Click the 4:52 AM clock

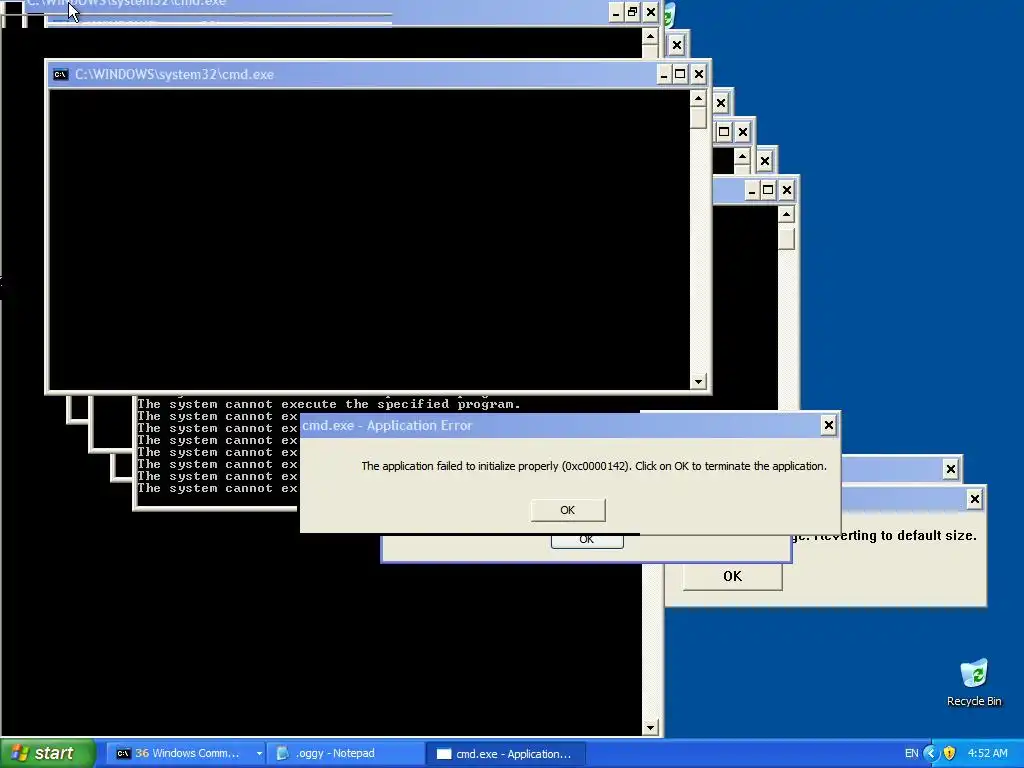point(987,753)
